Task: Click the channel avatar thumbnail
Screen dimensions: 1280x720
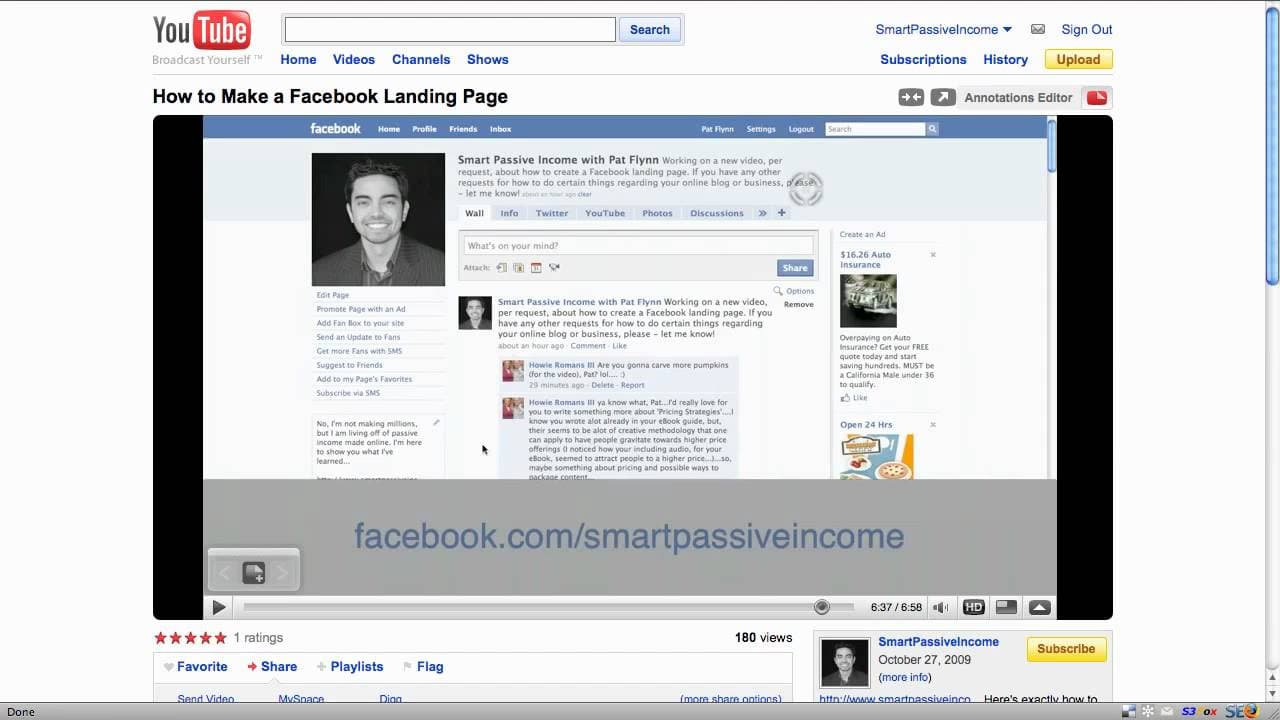Action: pos(845,662)
